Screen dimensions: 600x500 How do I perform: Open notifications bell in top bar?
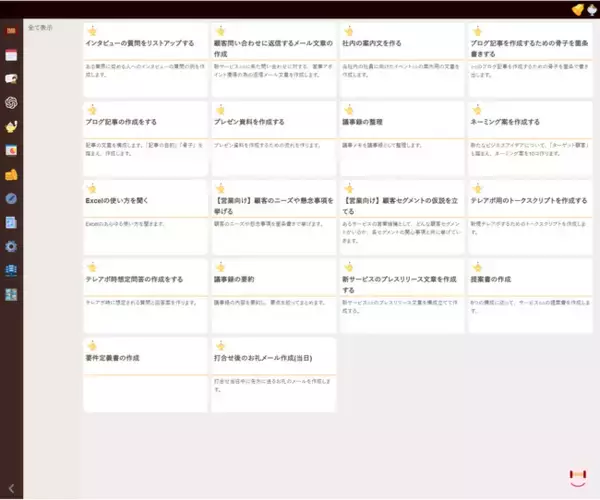click(577, 10)
